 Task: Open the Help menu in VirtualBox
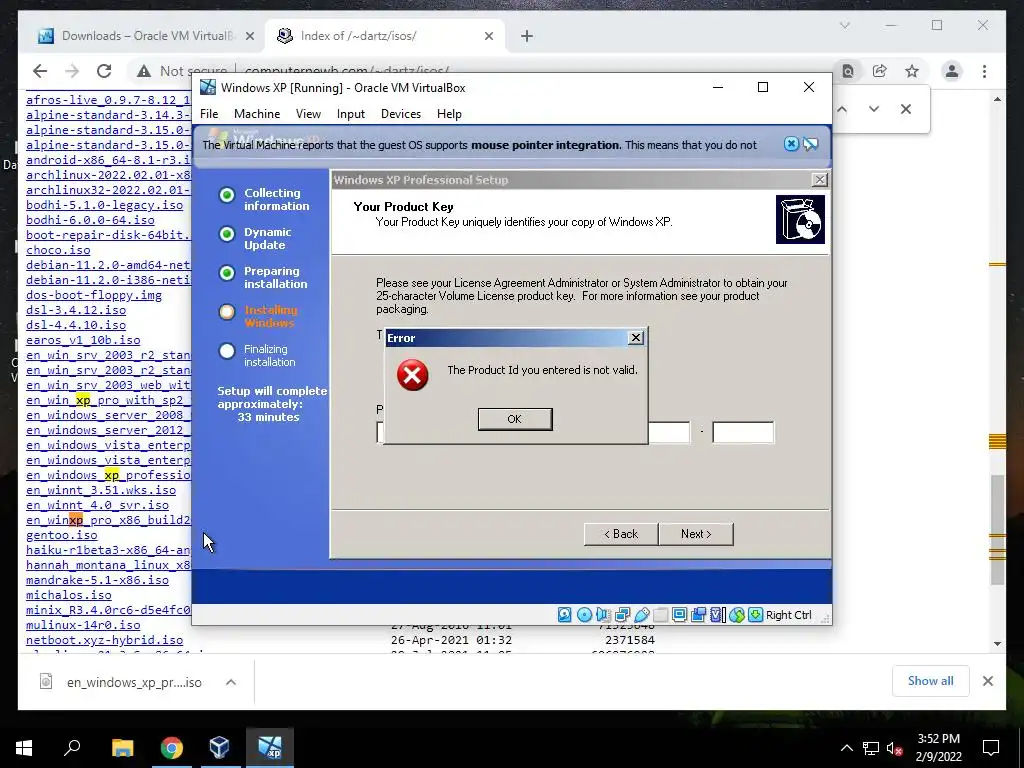449,114
